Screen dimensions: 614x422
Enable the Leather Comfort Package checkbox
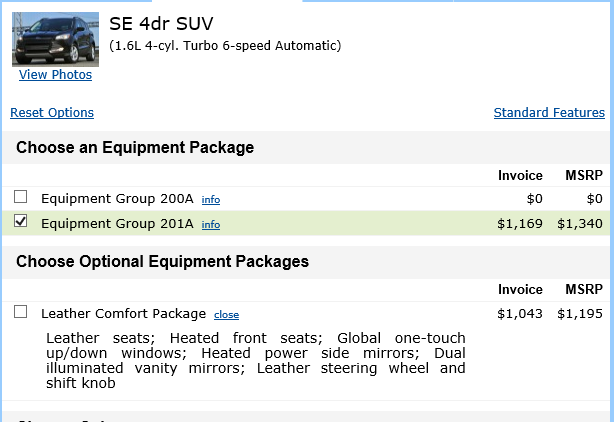pyautogui.click(x=21, y=312)
